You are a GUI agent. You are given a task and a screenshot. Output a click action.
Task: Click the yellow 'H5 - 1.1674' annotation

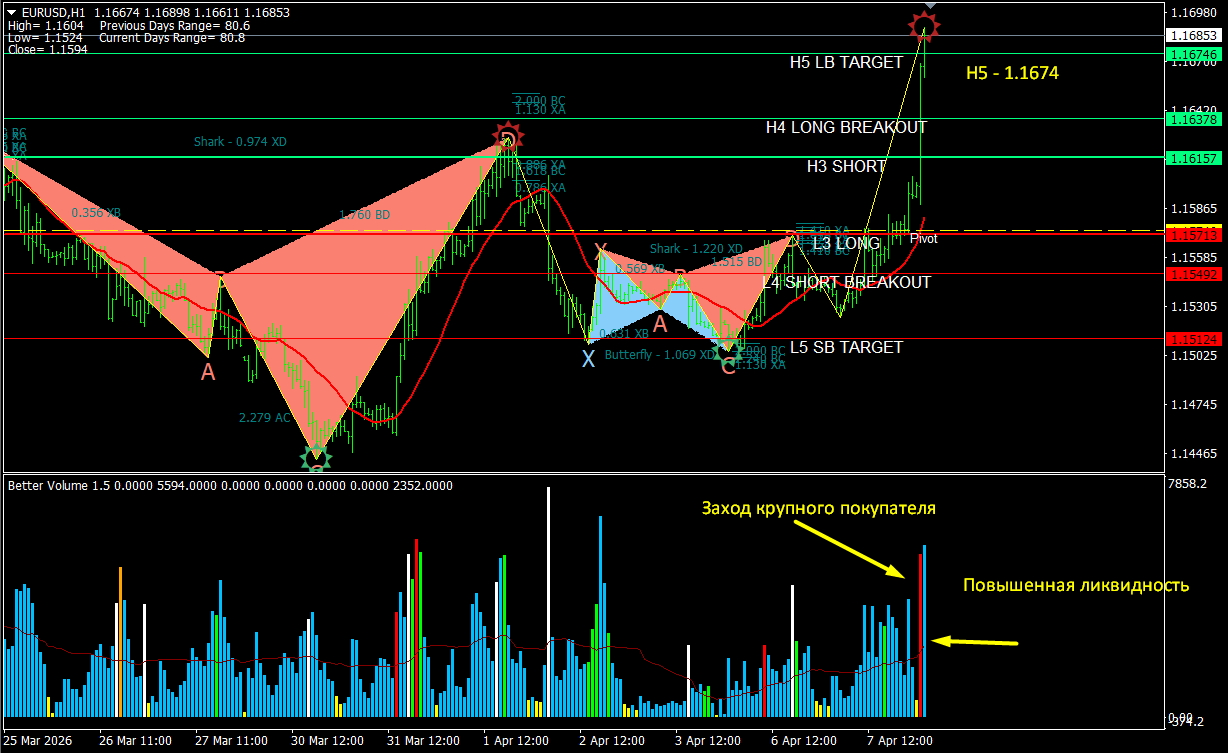[1010, 72]
